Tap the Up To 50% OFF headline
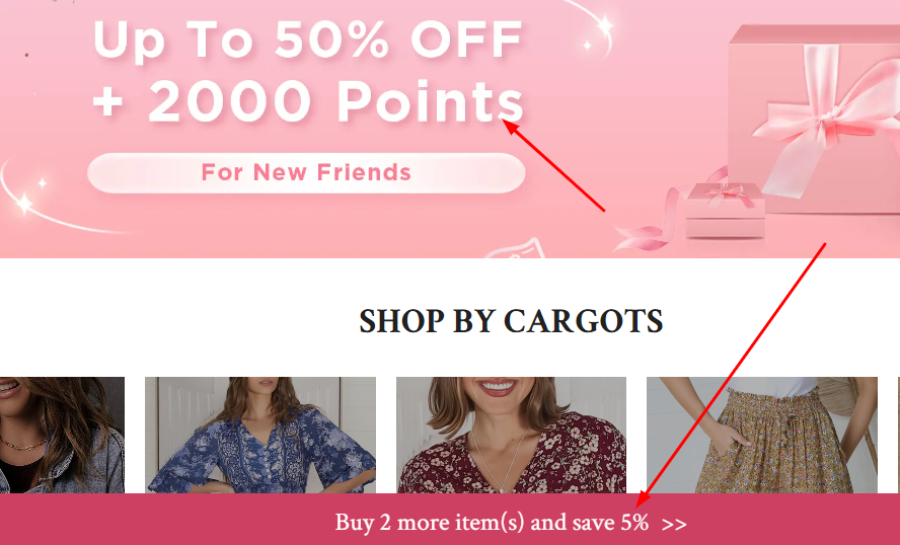The image size is (900, 545). pos(307,40)
